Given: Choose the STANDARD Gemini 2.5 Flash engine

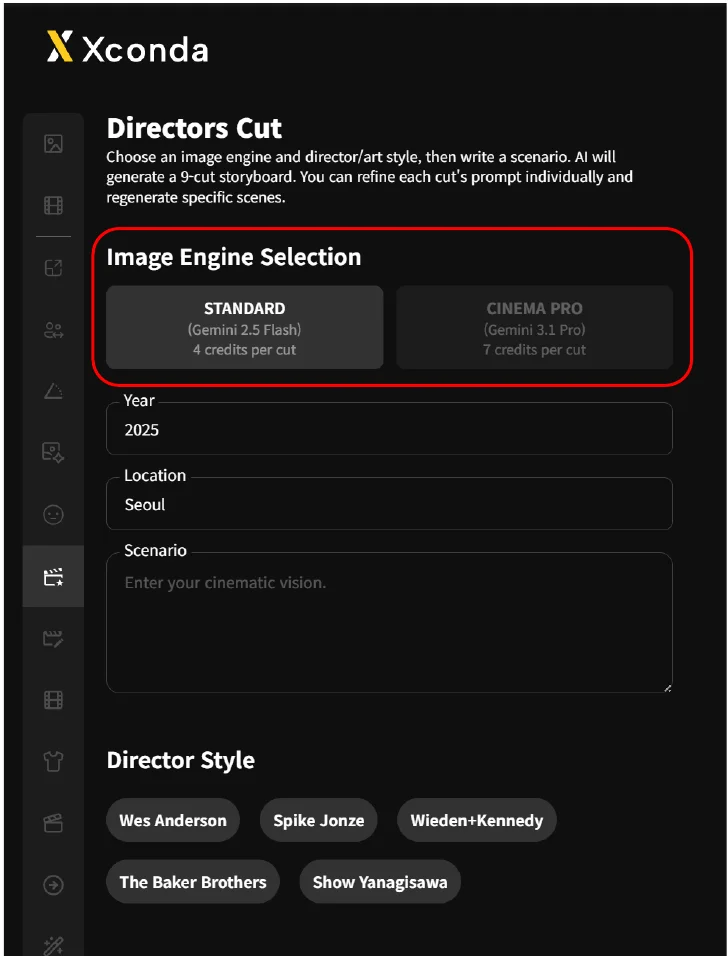Looking at the screenshot, I should tap(245, 327).
